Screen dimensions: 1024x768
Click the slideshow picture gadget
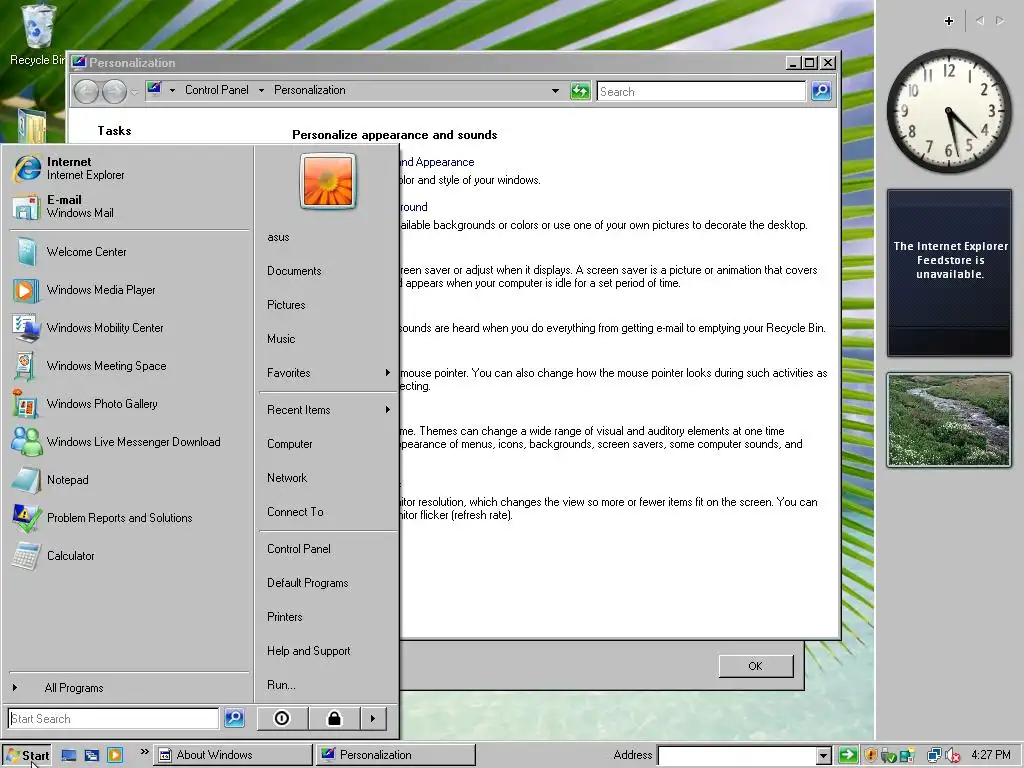tap(949, 420)
